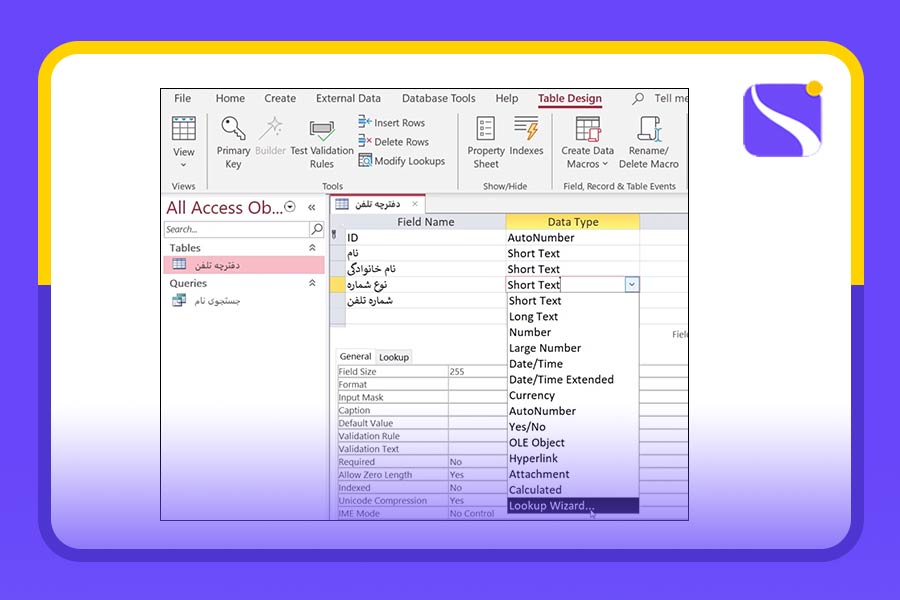Click the نام خانوادگی field name cell

point(425,269)
